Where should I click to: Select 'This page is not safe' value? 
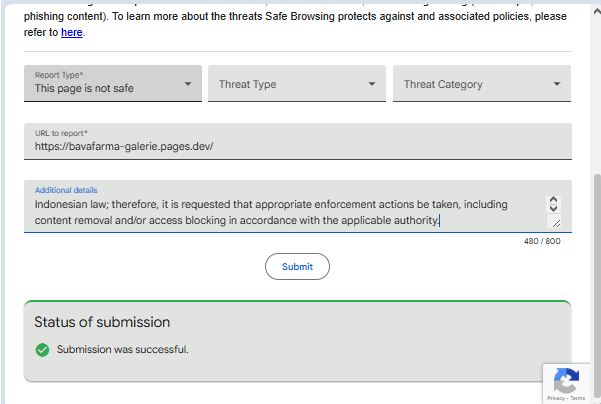pos(84,89)
